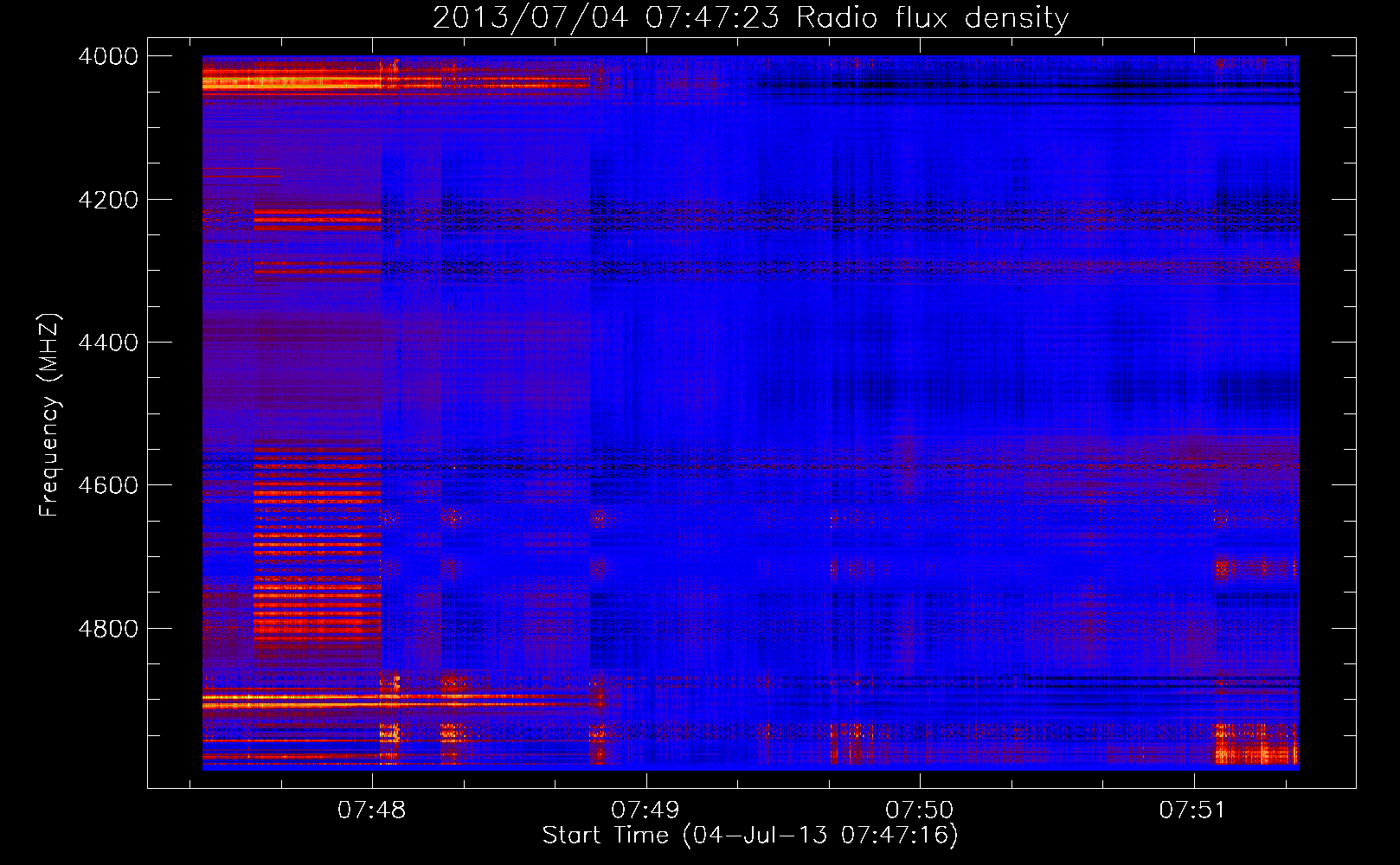Click the plot title "2013/07/04 07:47:23 Radio flux density"

(750, 17)
